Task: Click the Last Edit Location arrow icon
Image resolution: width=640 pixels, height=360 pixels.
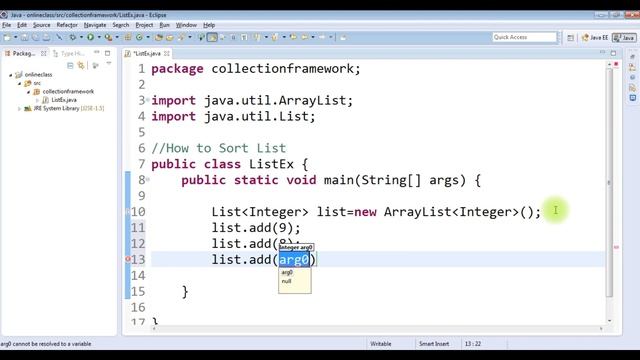Action: tap(293, 37)
